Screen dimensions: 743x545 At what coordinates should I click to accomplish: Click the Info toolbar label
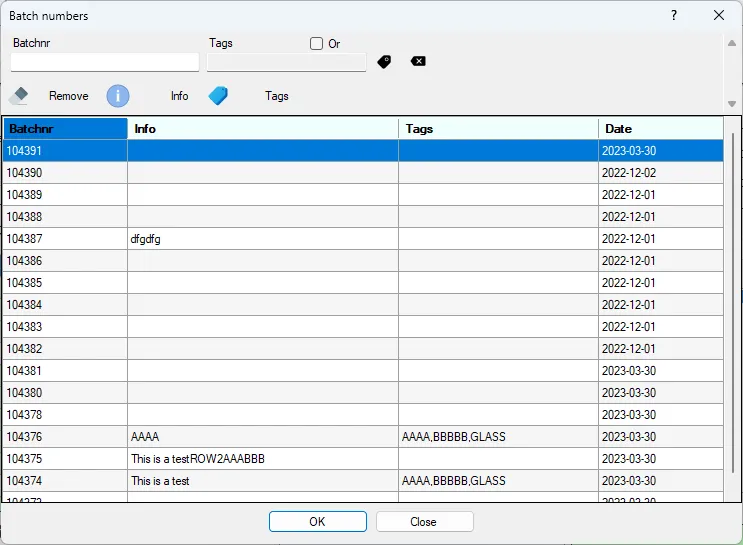click(180, 96)
